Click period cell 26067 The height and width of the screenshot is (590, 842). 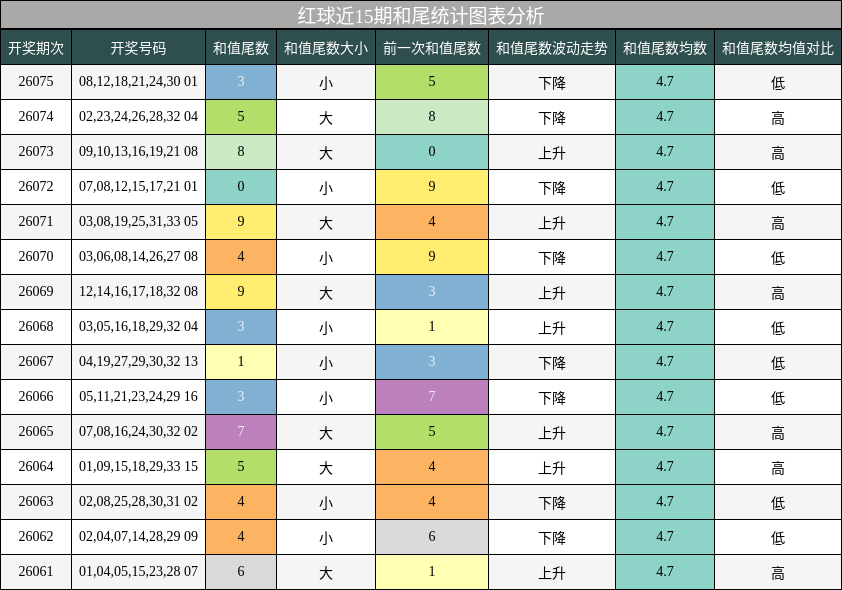tap(36, 361)
